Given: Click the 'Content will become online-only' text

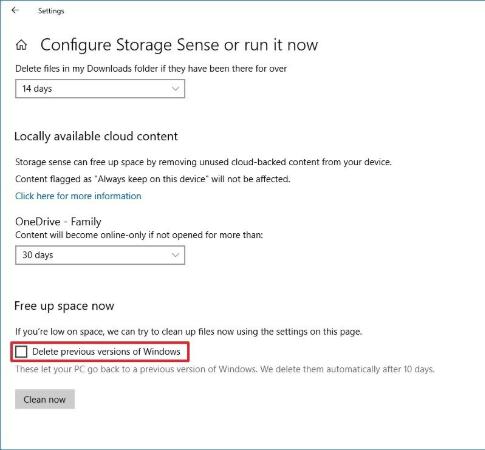Looking at the screenshot, I should point(139,235).
